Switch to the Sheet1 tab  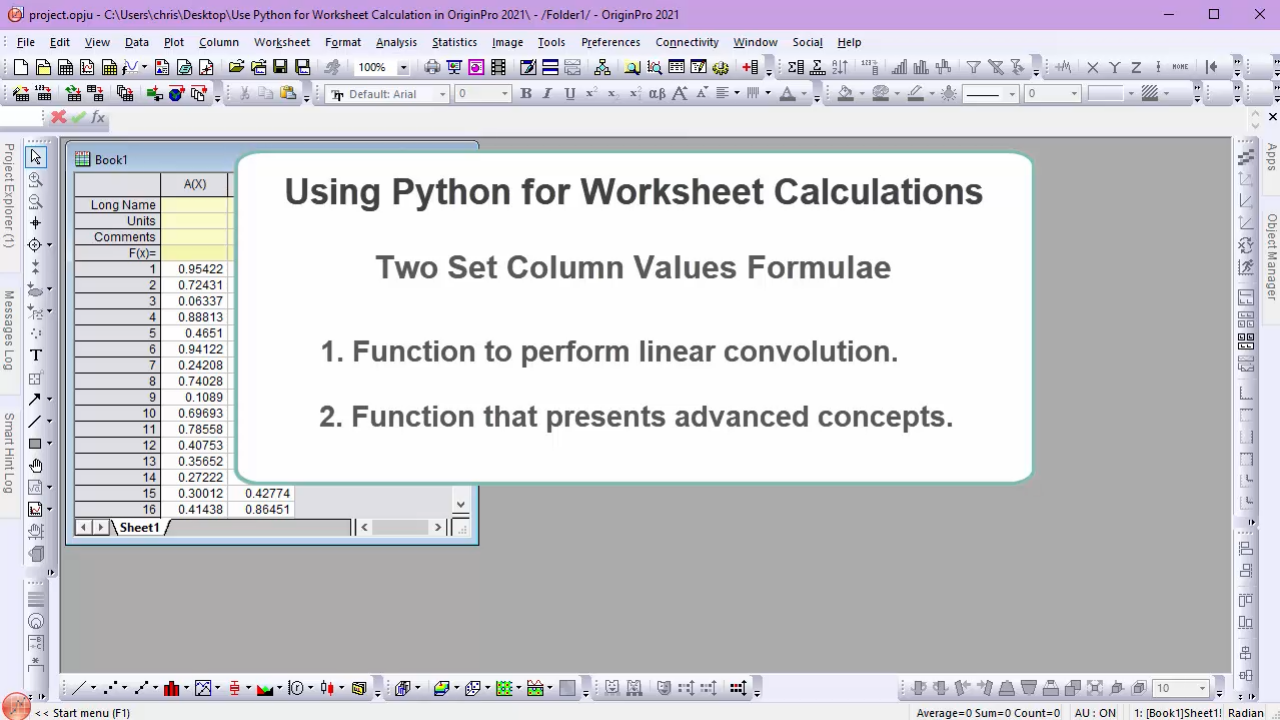tap(138, 527)
